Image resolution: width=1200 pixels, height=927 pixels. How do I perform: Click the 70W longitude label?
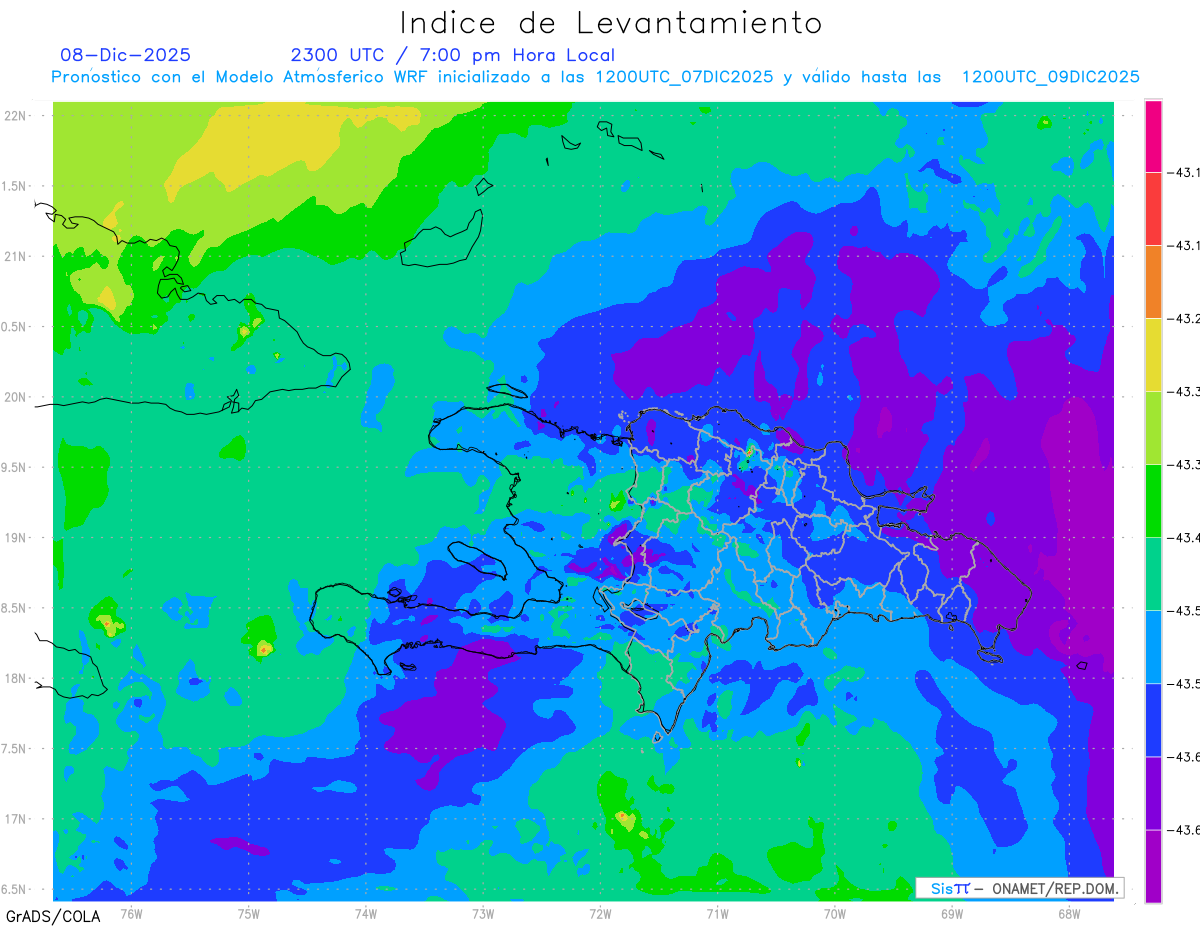pos(835,913)
